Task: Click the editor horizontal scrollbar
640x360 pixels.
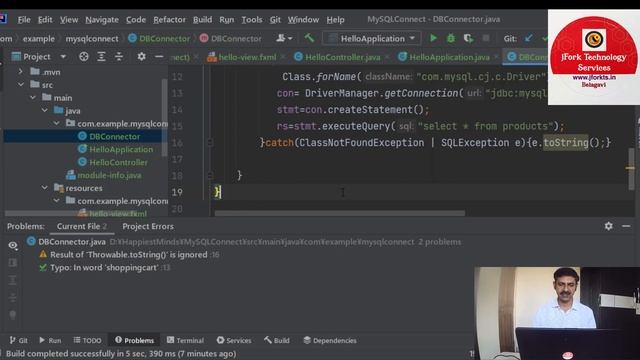Action: (x=340, y=213)
